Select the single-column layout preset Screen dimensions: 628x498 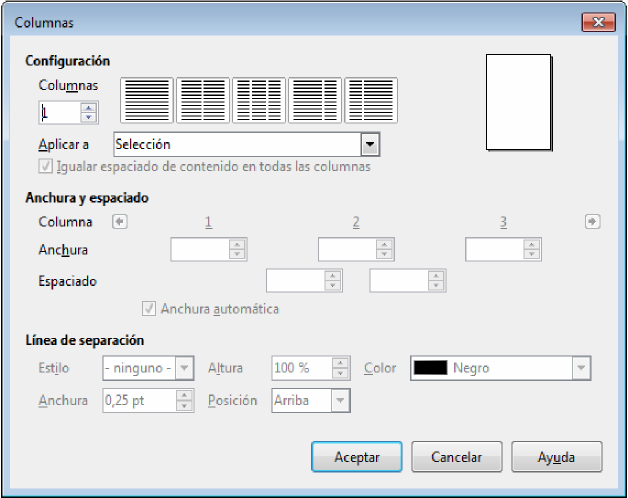tap(147, 100)
